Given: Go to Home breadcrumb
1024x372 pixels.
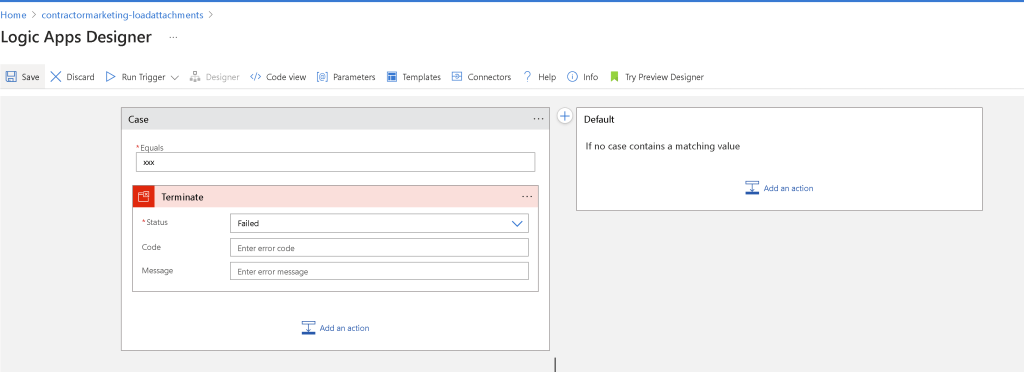Looking at the screenshot, I should (x=14, y=14).
